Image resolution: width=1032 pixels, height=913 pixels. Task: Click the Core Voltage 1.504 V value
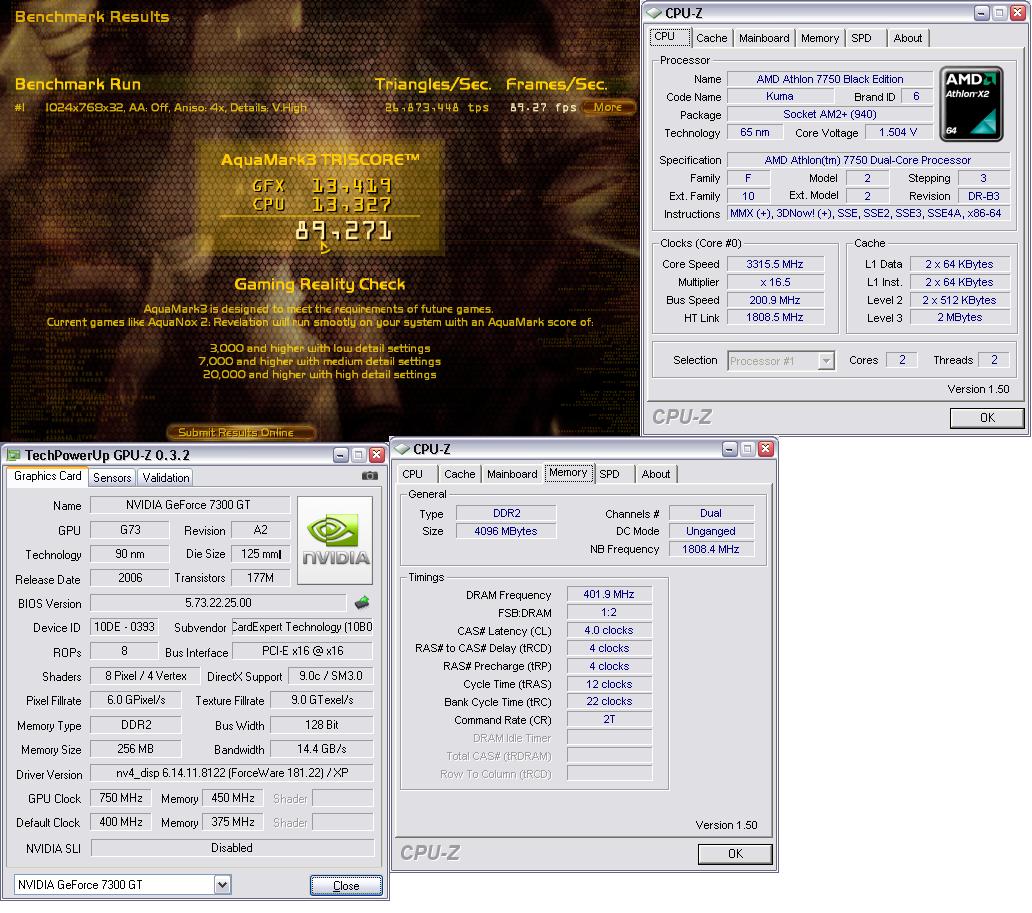pyautogui.click(x=898, y=132)
